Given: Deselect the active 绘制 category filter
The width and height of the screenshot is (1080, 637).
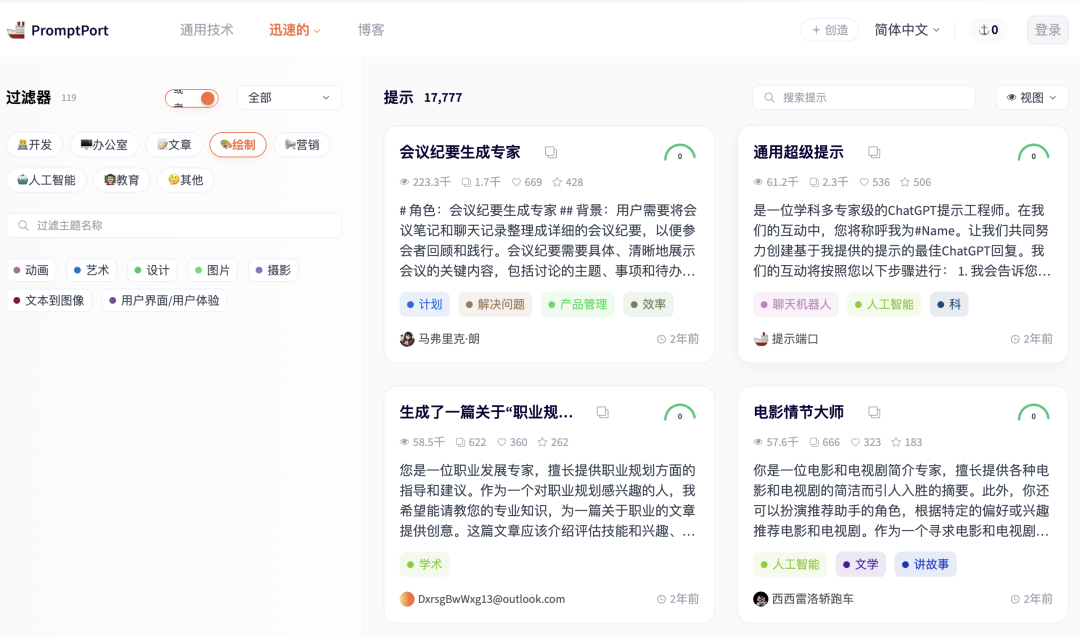Looking at the screenshot, I should click(x=238, y=145).
